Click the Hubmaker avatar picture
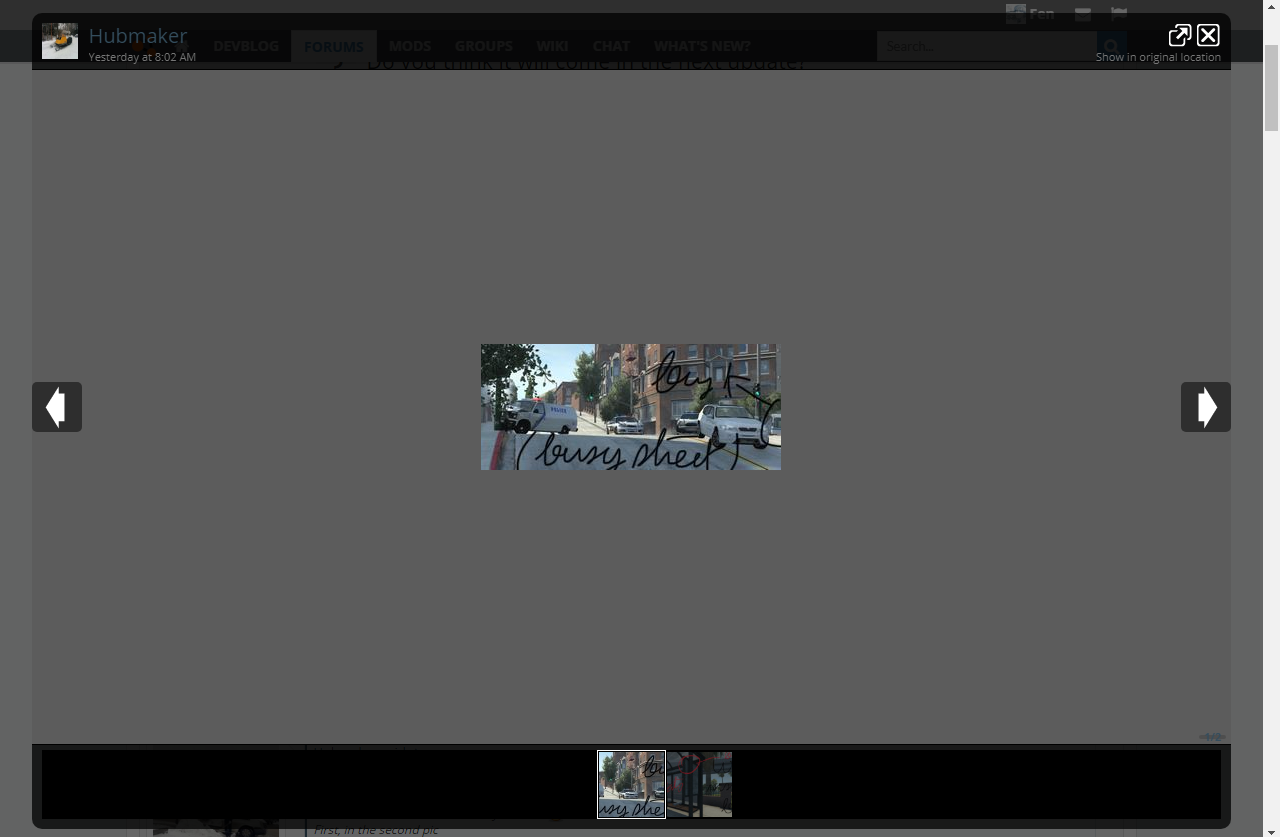Viewport: 1280px width, 837px height. point(60,41)
